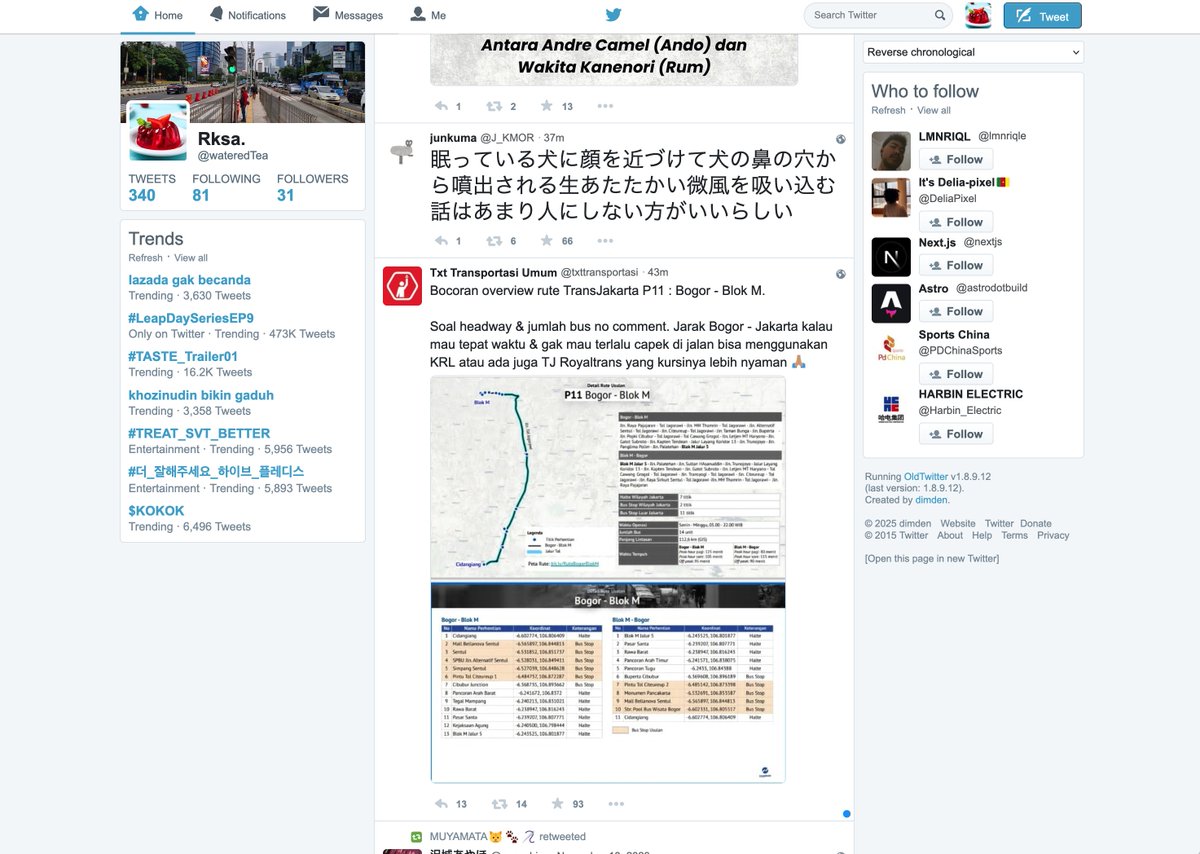Open more options on junkuma tweet
This screenshot has height=854, width=1200.
[605, 241]
